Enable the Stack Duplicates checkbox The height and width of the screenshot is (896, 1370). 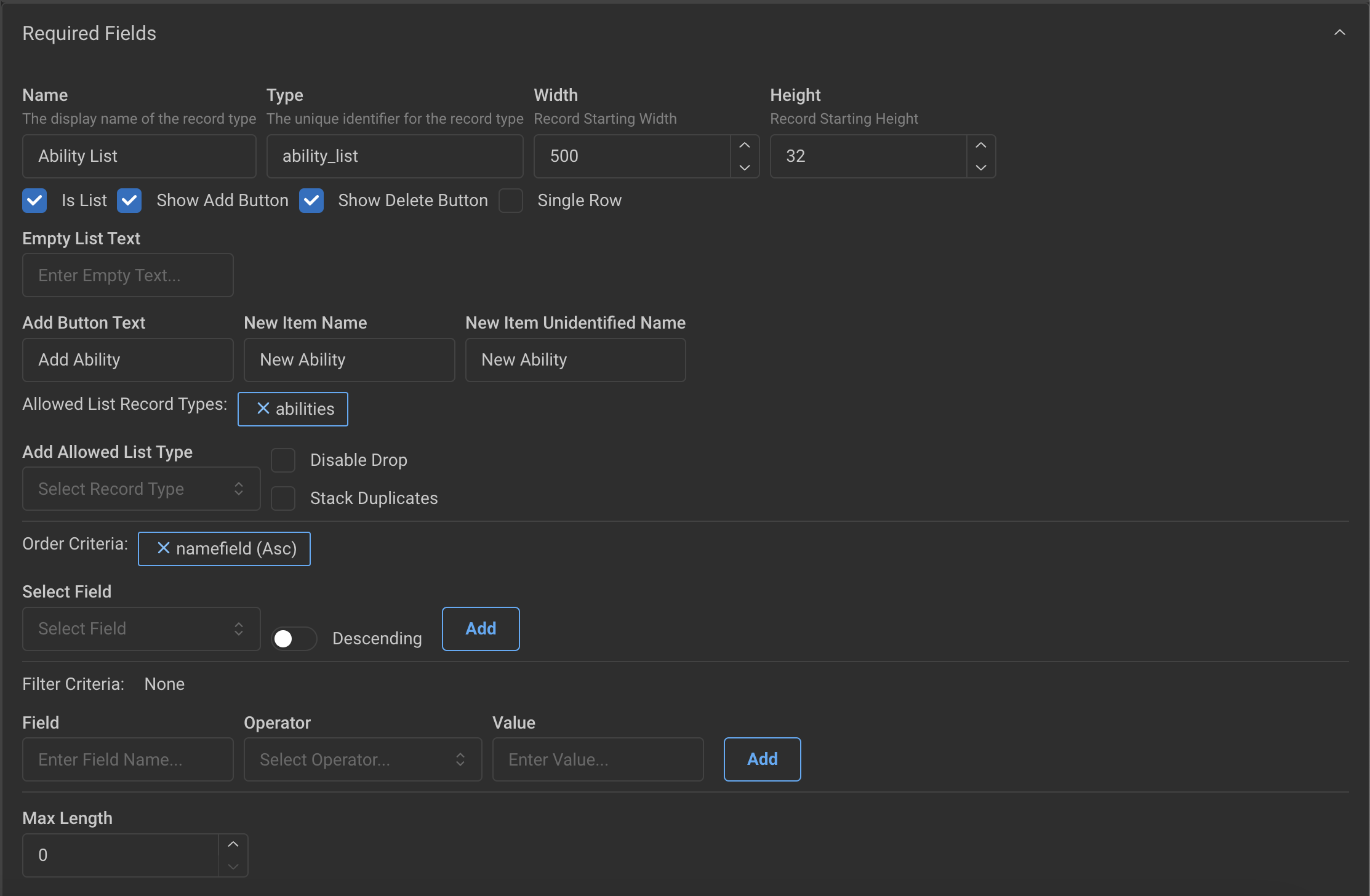click(x=283, y=498)
